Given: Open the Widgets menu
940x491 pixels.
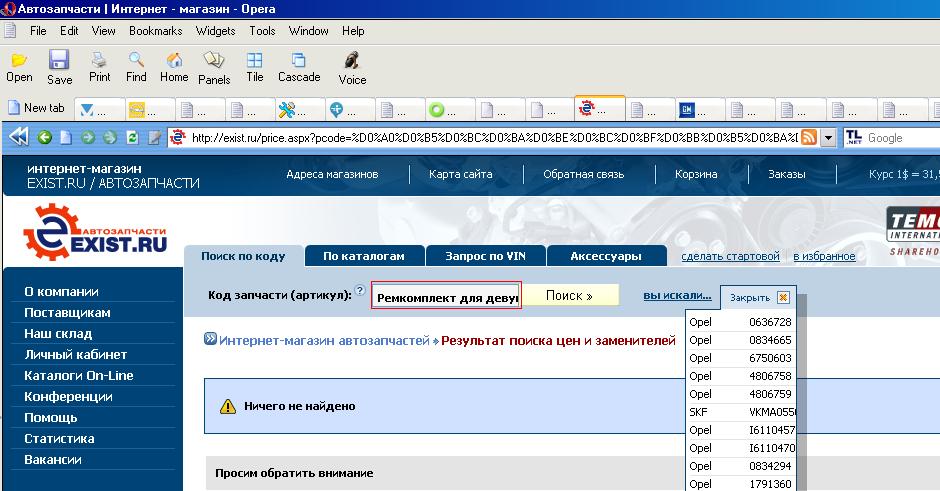Looking at the screenshot, I should click(215, 31).
